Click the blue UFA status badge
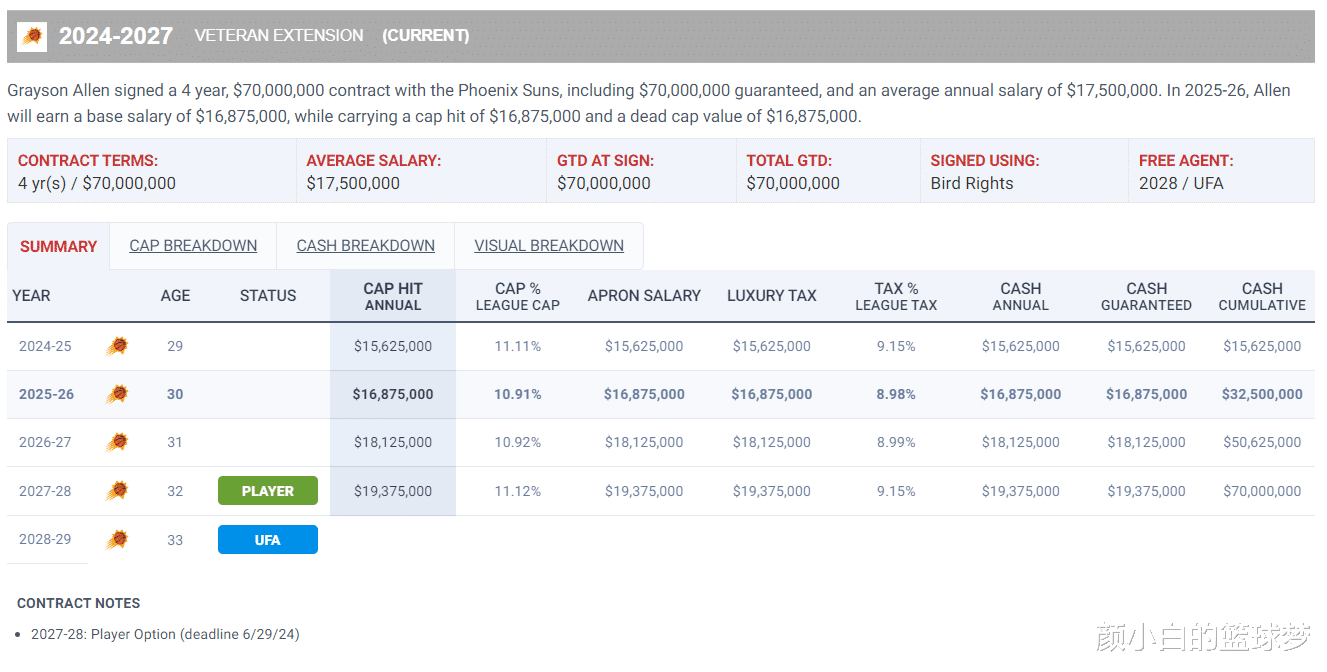This screenshot has width=1327, height=672. pyautogui.click(x=268, y=540)
